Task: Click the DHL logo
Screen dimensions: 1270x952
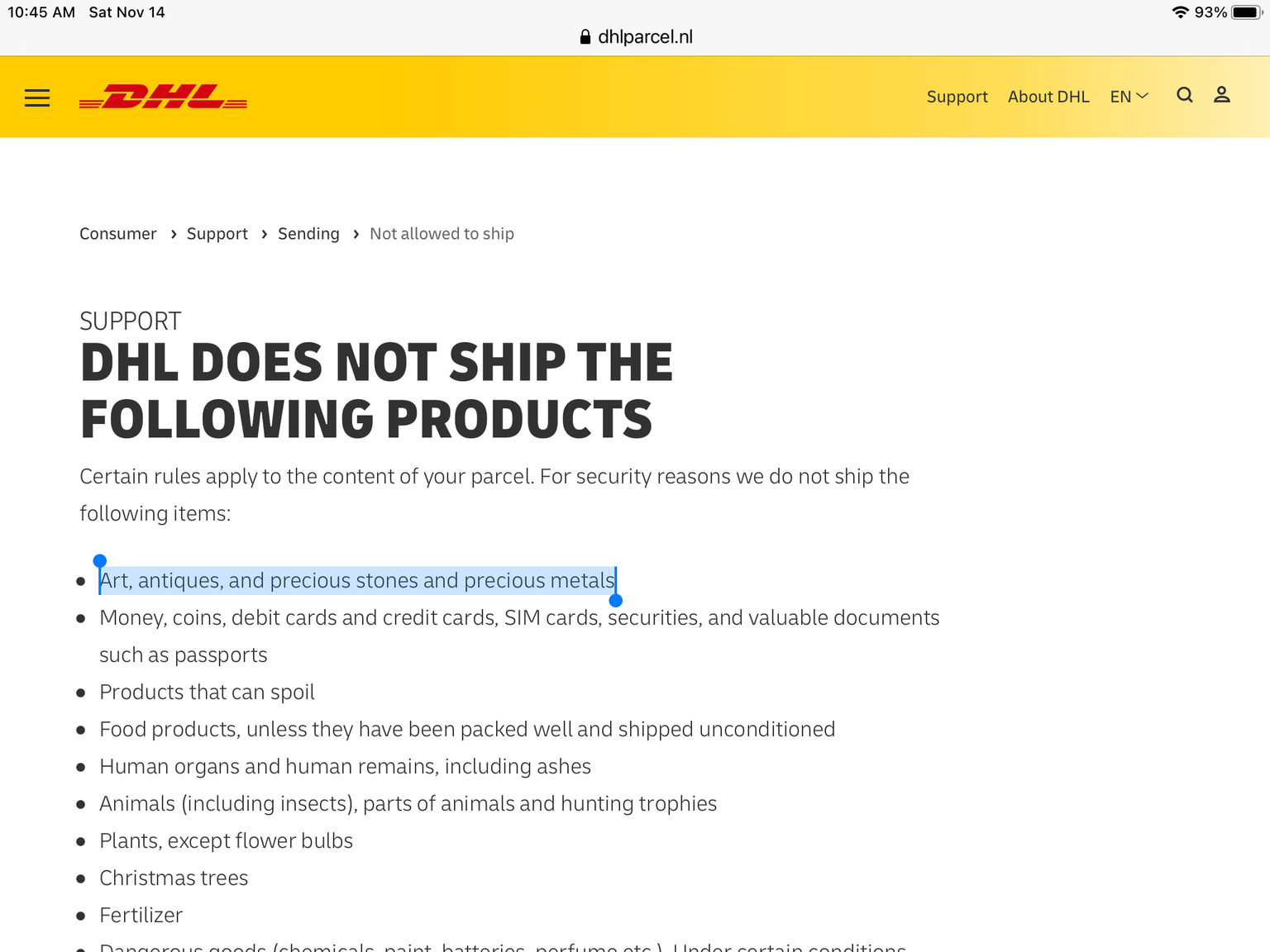Action: [x=163, y=97]
